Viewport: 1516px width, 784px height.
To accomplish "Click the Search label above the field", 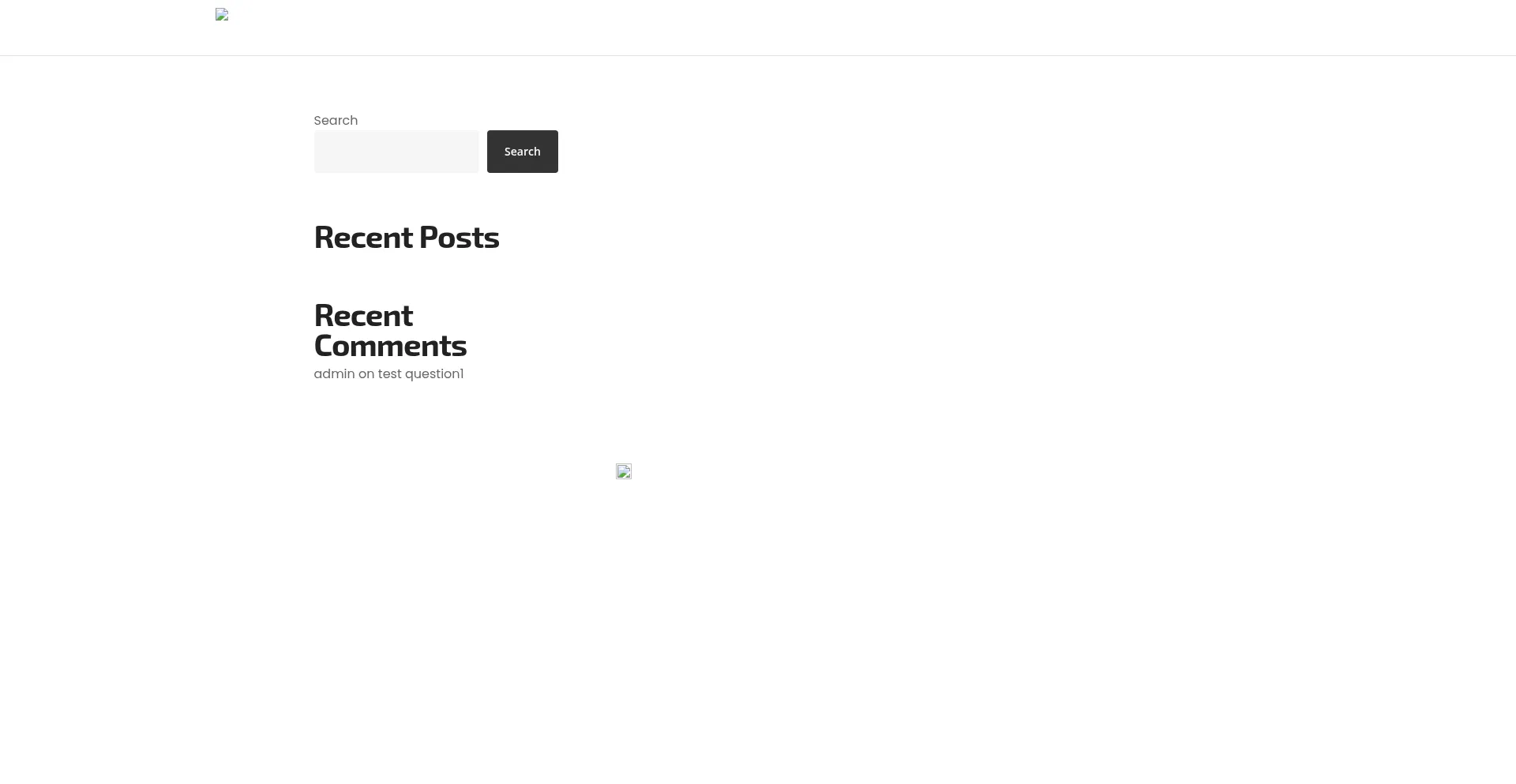I will [336, 121].
